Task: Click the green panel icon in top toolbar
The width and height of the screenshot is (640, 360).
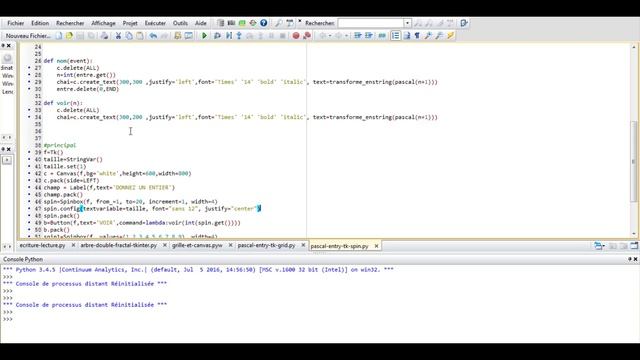Action: 242,23
